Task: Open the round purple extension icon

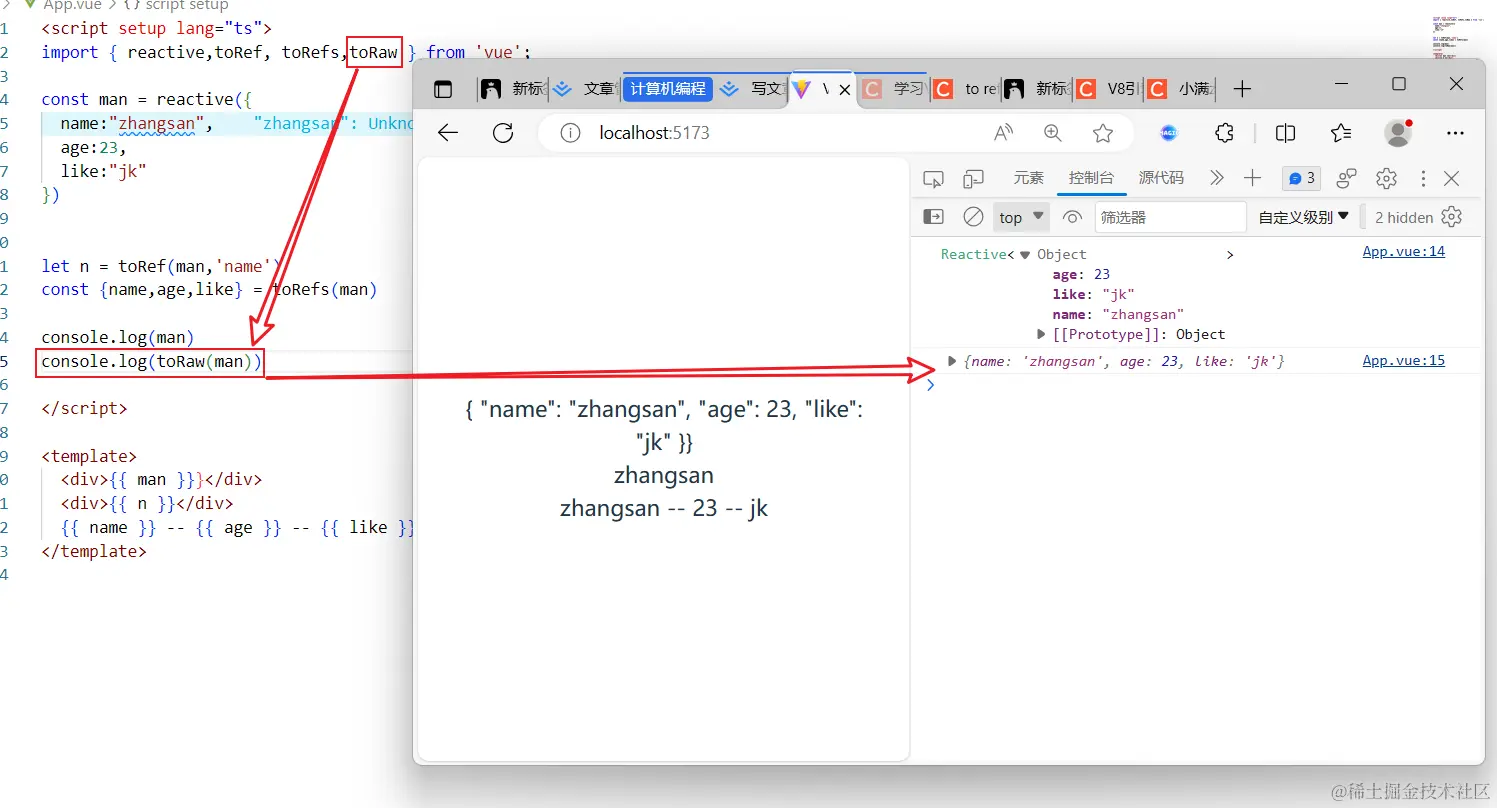Action: coord(1168,133)
